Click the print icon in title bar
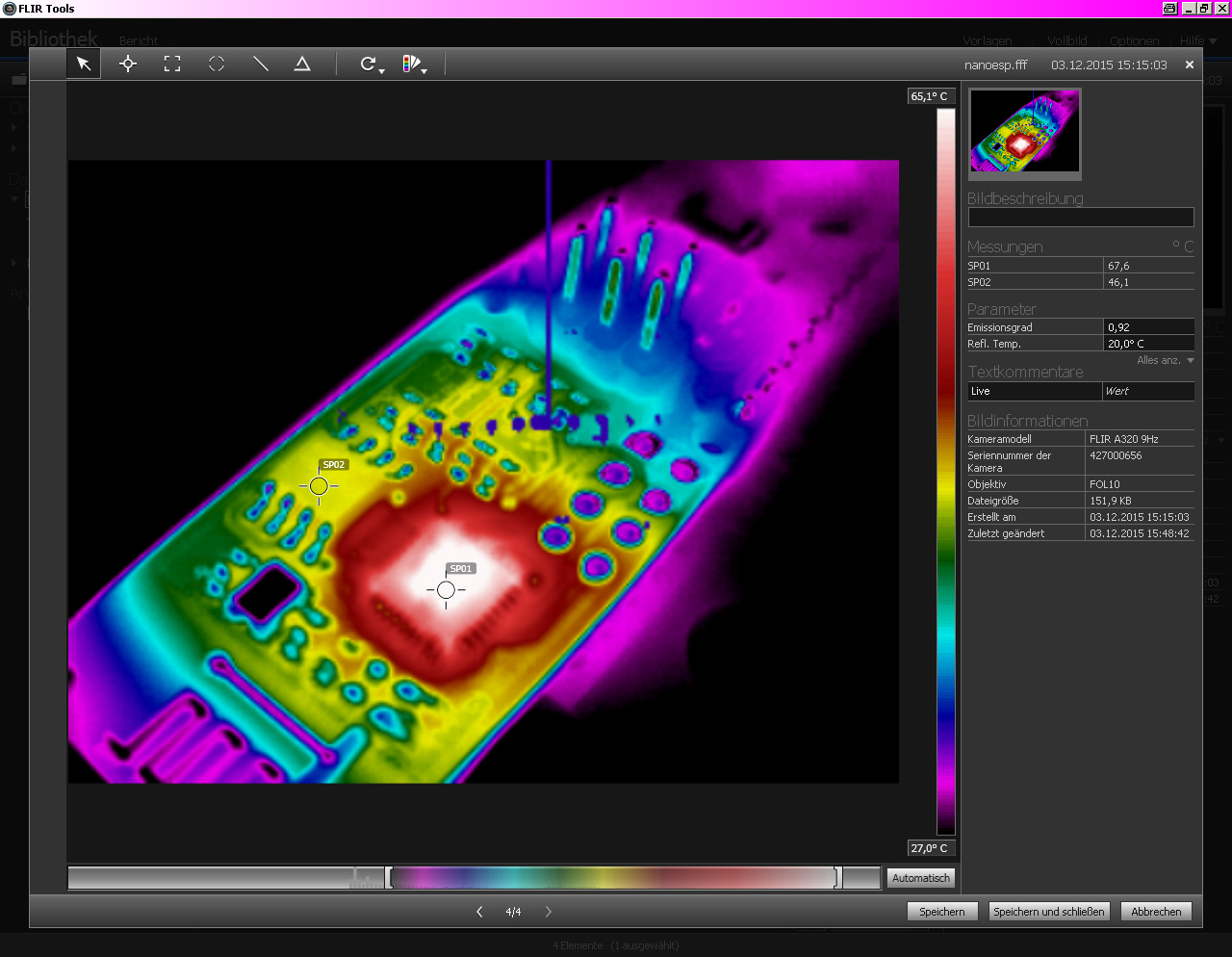 [1169, 9]
